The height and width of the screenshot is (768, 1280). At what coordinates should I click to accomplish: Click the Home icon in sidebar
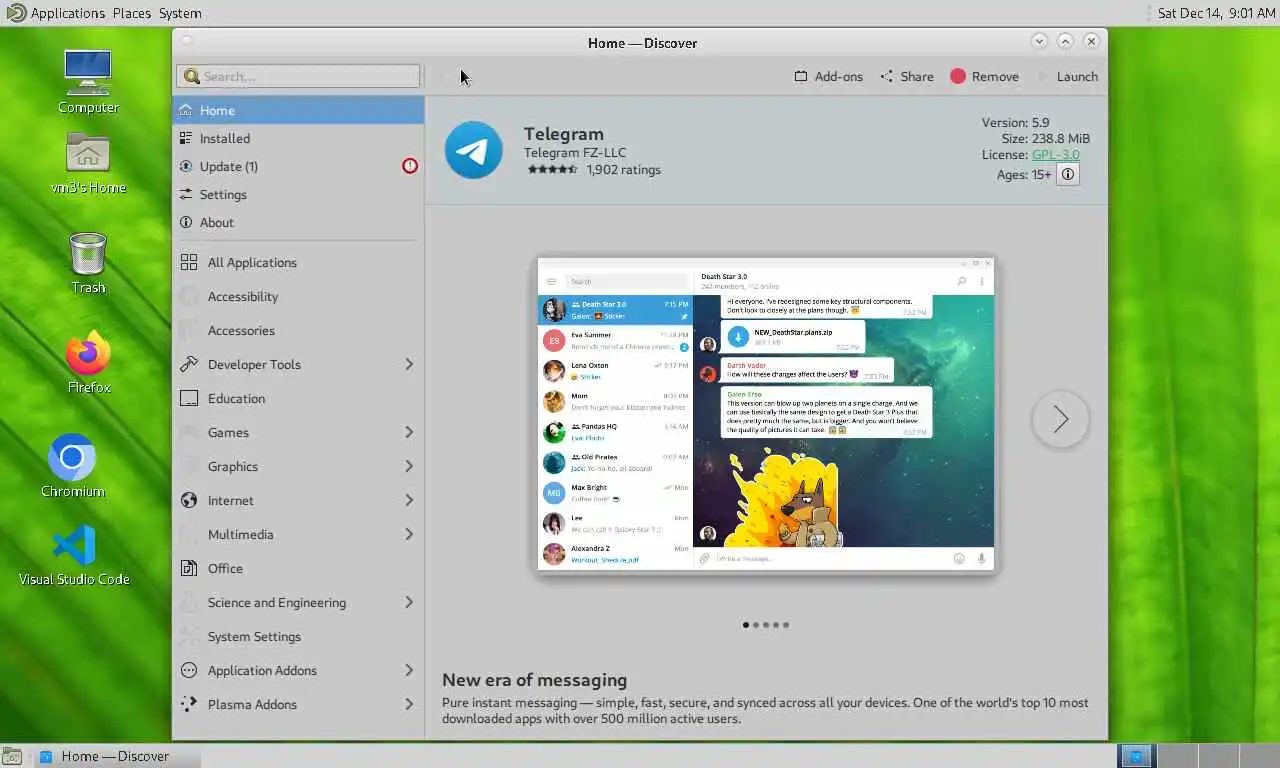coord(187,110)
